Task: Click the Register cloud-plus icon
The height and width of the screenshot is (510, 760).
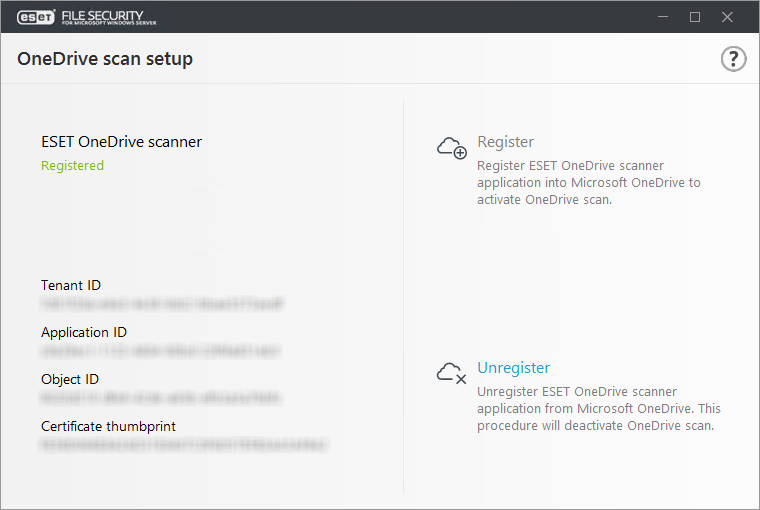Action: click(x=452, y=148)
